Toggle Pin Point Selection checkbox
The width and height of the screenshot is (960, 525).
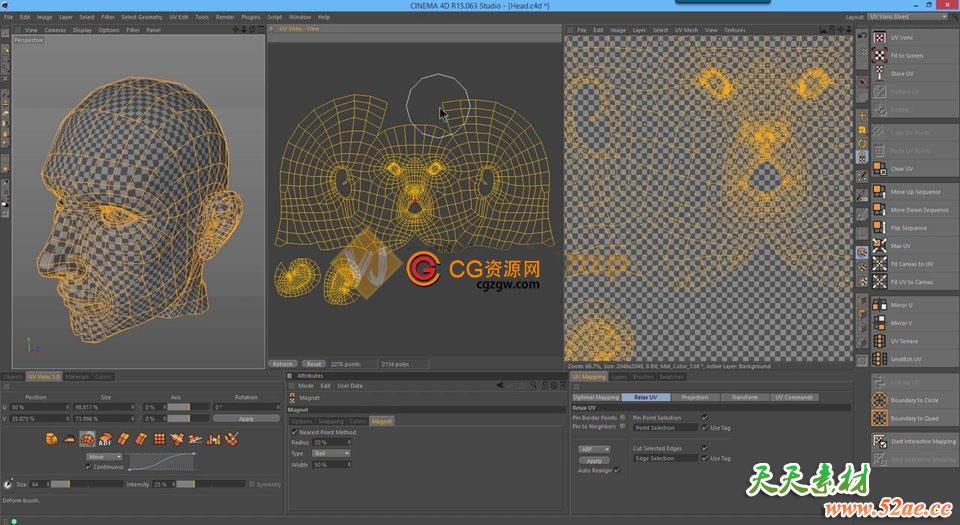tap(705, 417)
